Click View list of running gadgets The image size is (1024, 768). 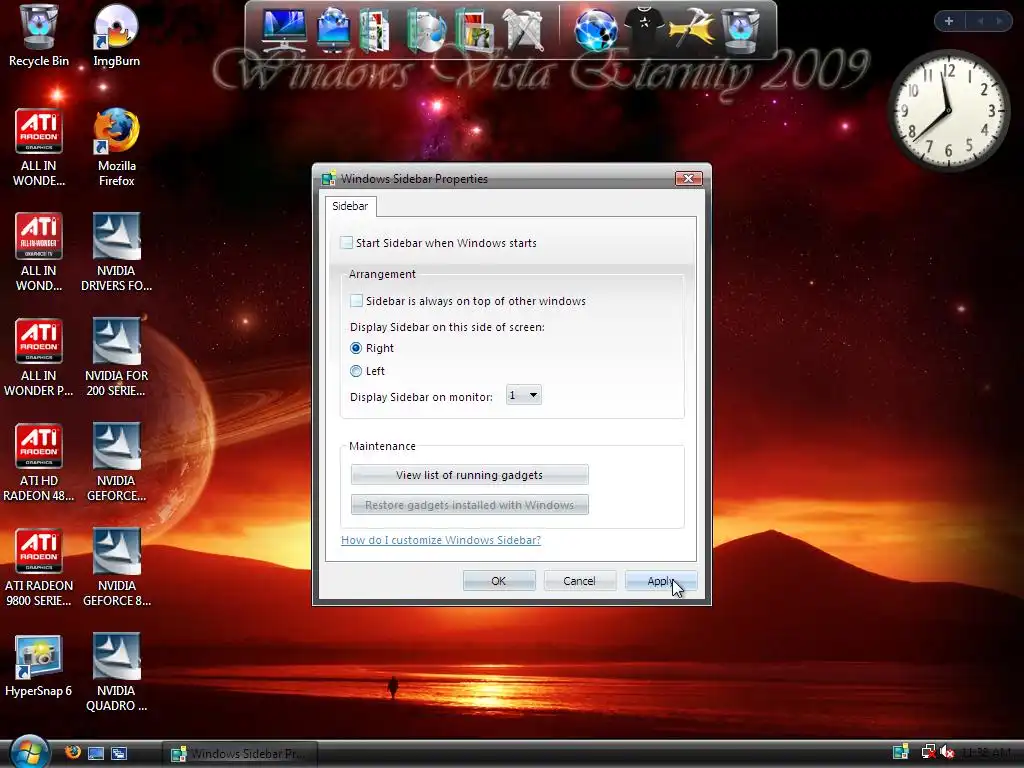point(470,475)
